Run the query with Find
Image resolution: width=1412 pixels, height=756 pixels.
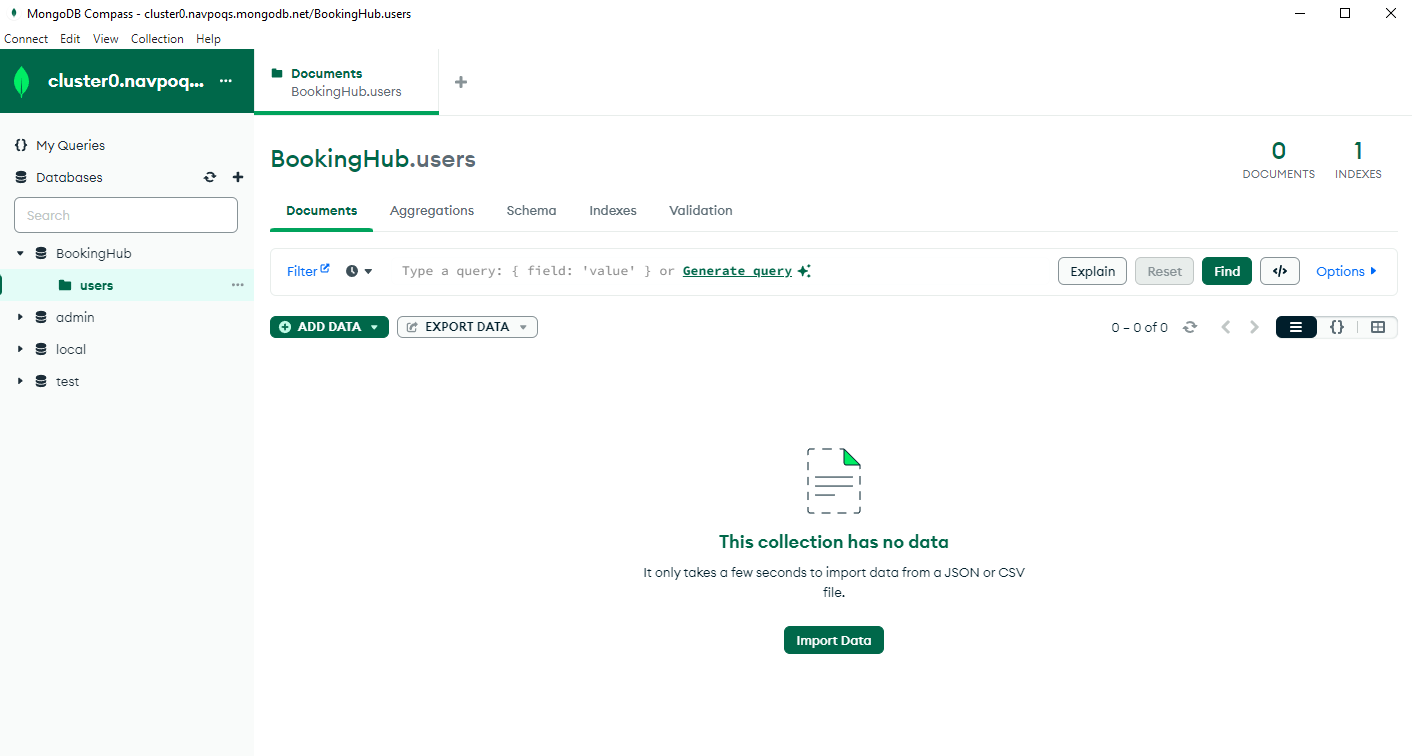(1227, 271)
